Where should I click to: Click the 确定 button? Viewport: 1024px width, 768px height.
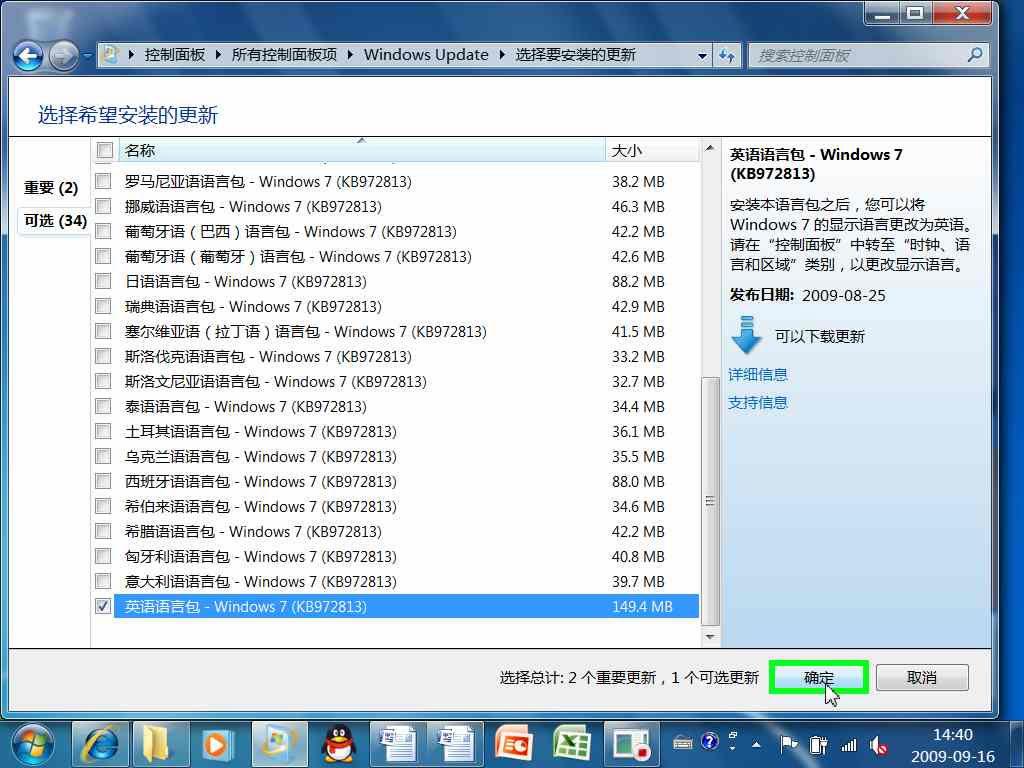pos(818,677)
